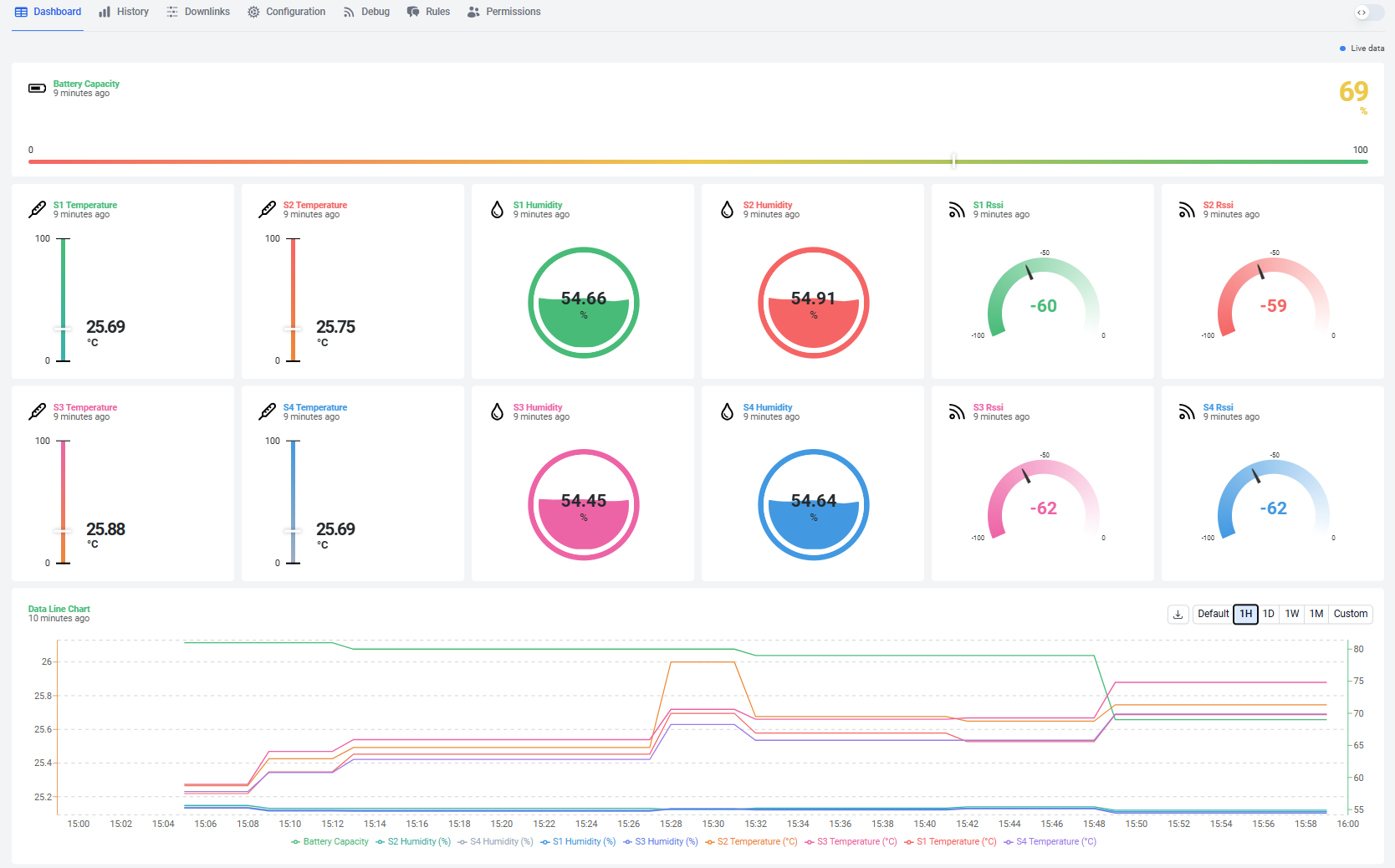Click the S4 Humidity droplet icon
Screen dimensions: 1395x868
point(727,411)
